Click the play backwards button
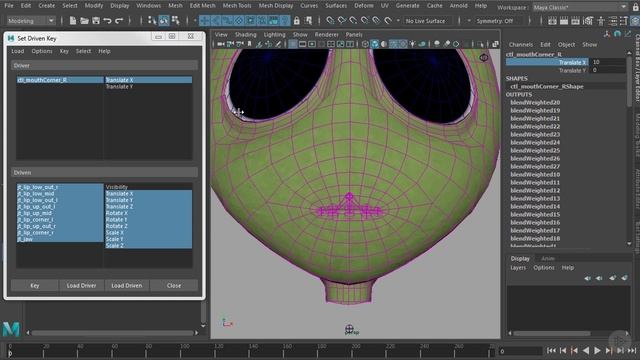640x360 pixels. coord(586,350)
